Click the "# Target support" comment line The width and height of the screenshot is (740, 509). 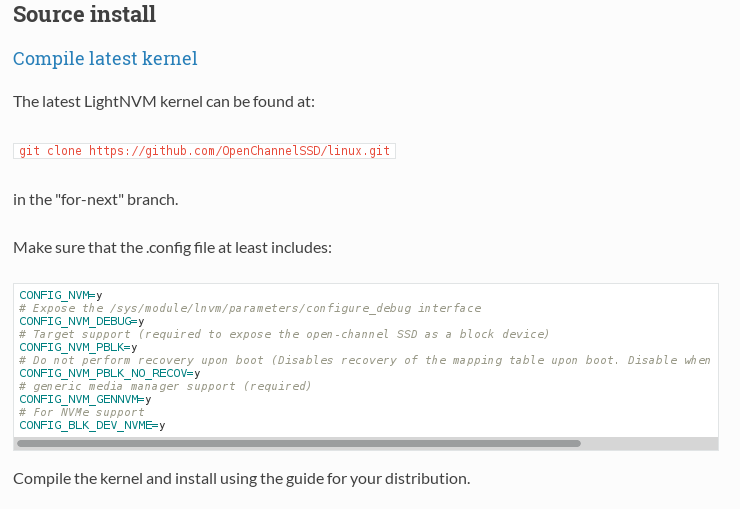tap(284, 334)
